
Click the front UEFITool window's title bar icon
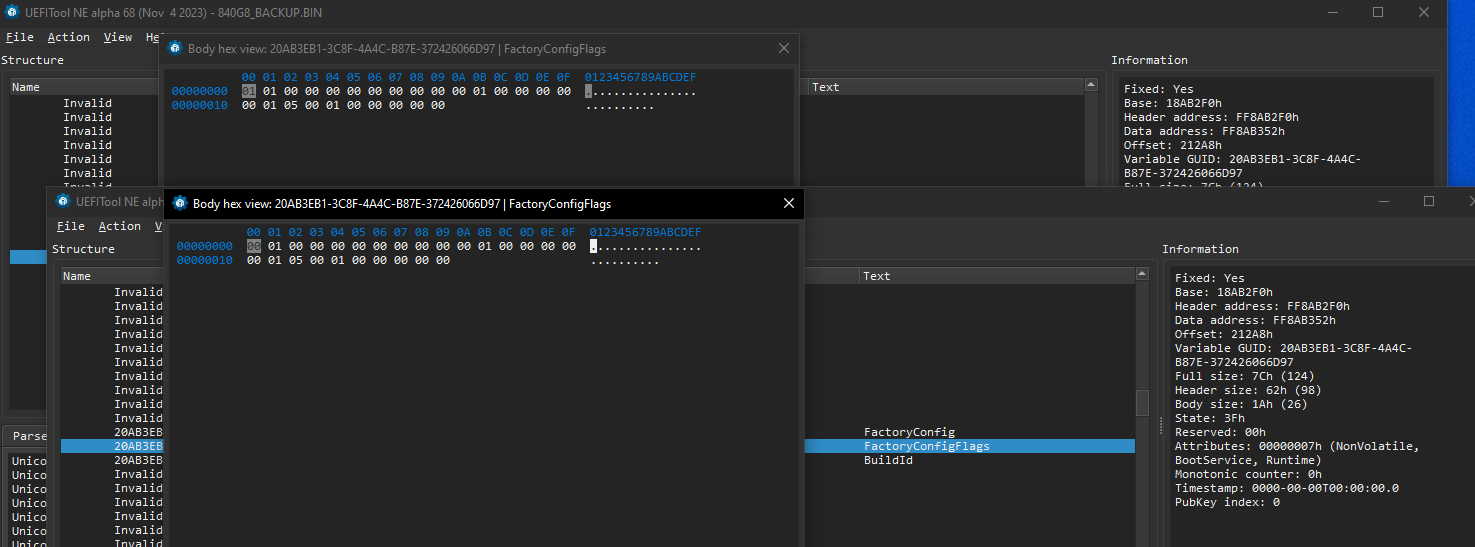[x=61, y=201]
